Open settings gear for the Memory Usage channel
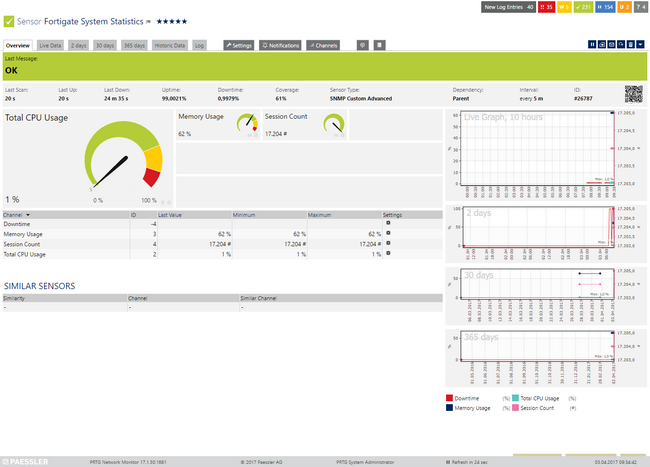This screenshot has height=467, width=650. tap(388, 233)
